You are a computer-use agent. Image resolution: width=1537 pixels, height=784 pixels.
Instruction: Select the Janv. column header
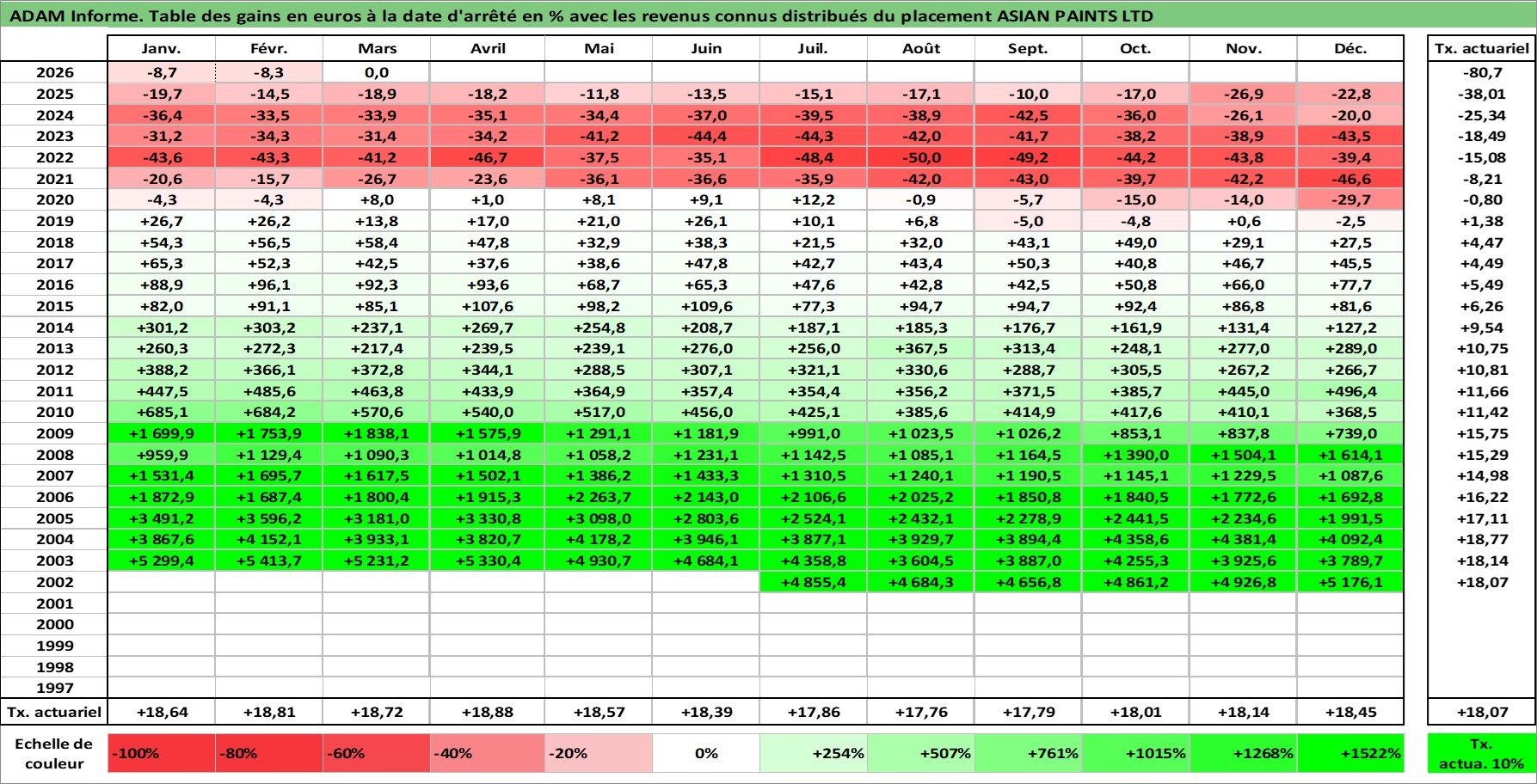(162, 48)
